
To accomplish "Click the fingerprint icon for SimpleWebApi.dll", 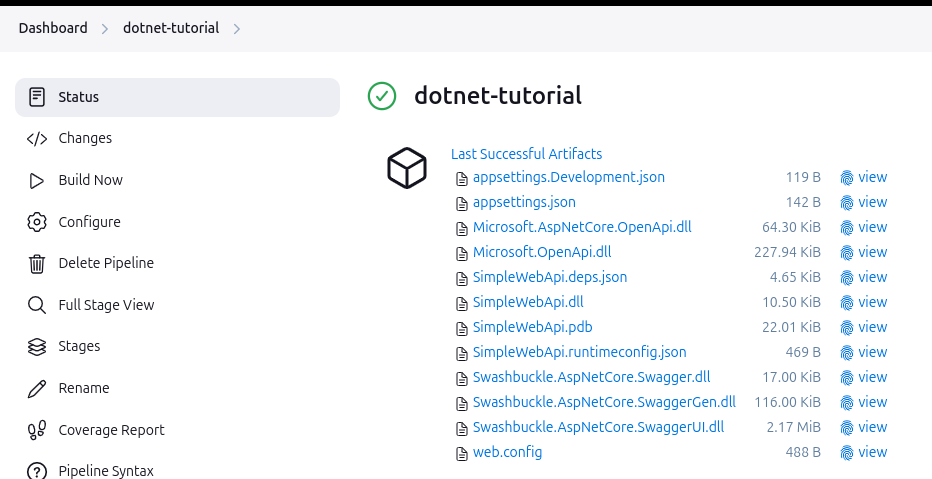I will (x=847, y=302).
